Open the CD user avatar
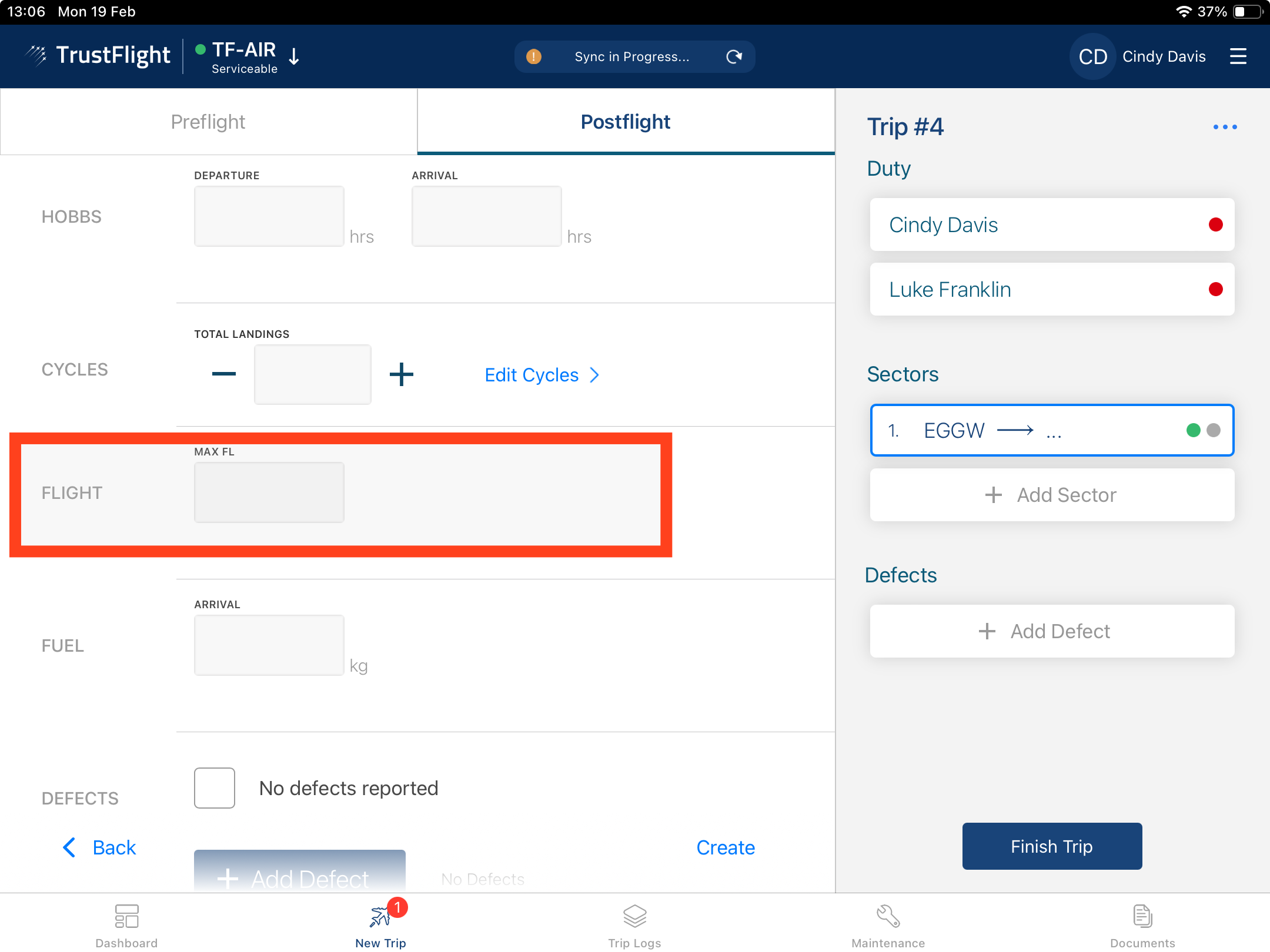The height and width of the screenshot is (952, 1270). tap(1092, 56)
